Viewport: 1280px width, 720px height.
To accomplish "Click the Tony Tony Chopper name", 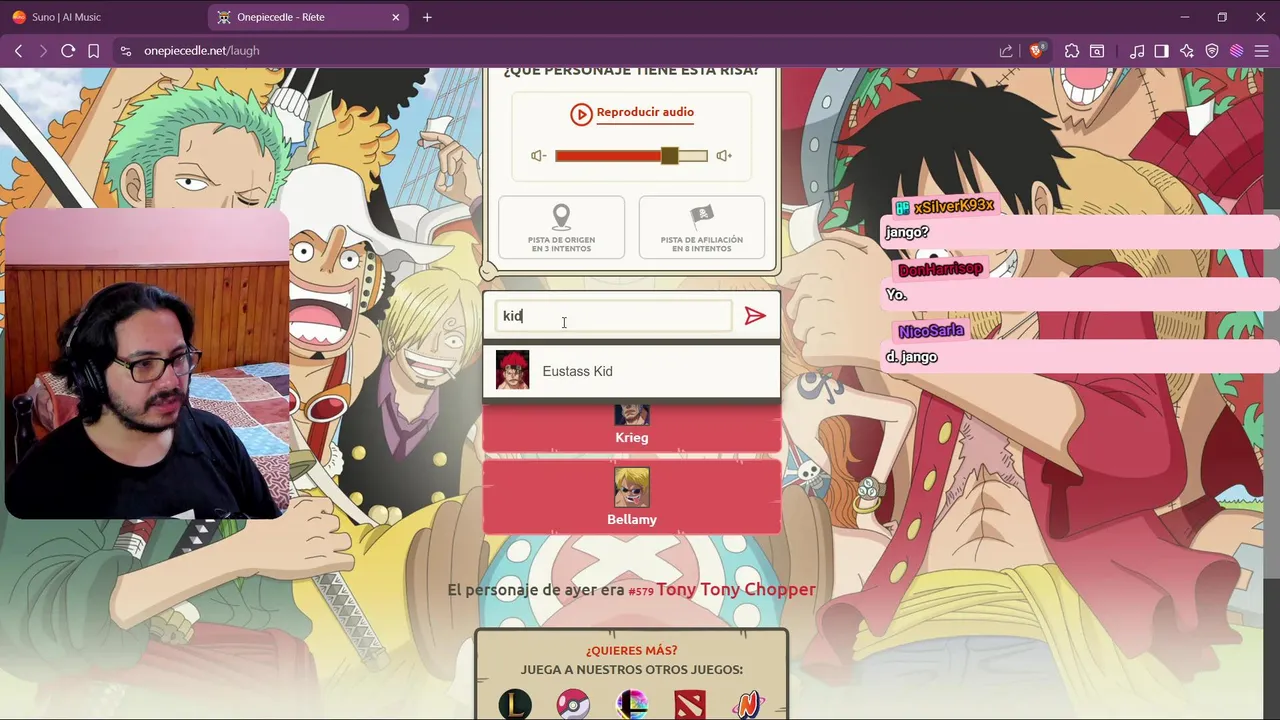I will [x=736, y=590].
